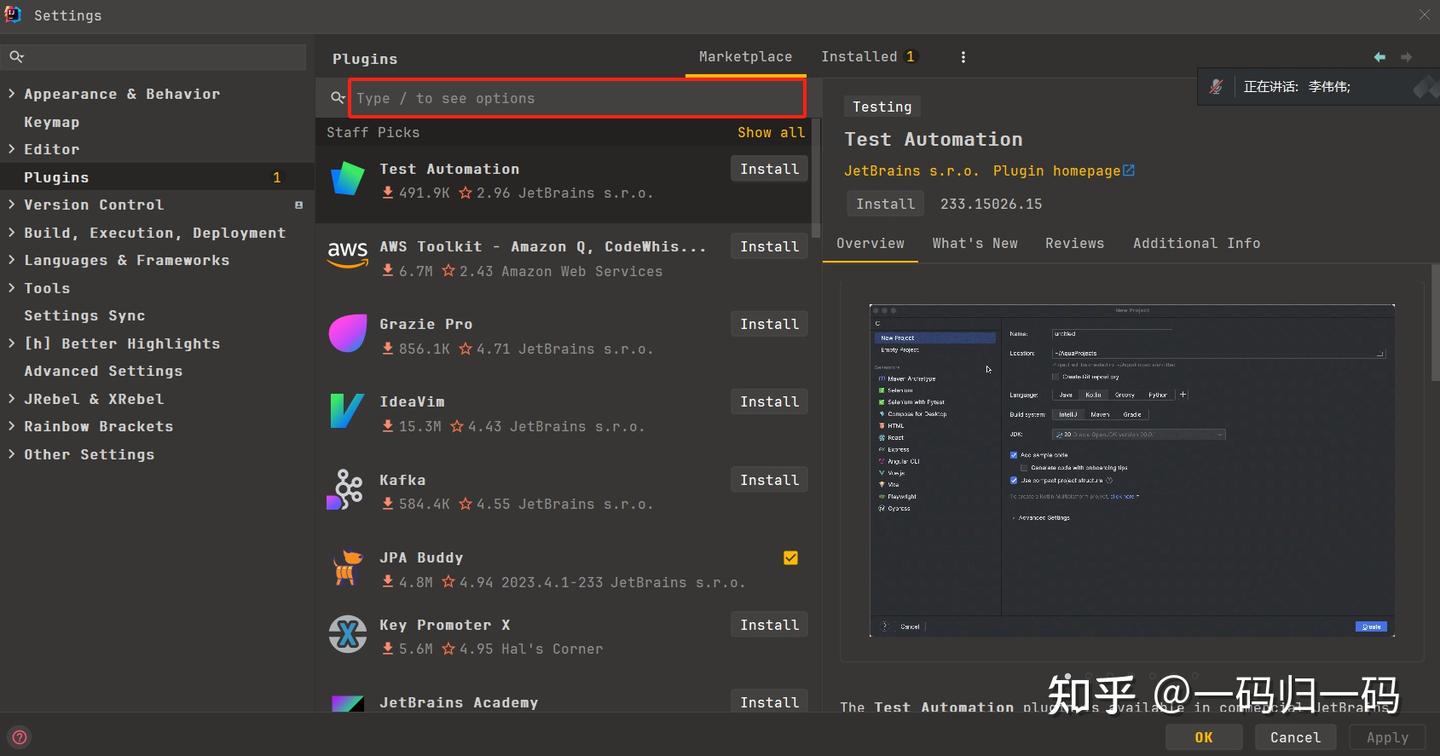Close the Settings dialog
Viewport: 1440px width, 756px height.
click(1425, 14)
